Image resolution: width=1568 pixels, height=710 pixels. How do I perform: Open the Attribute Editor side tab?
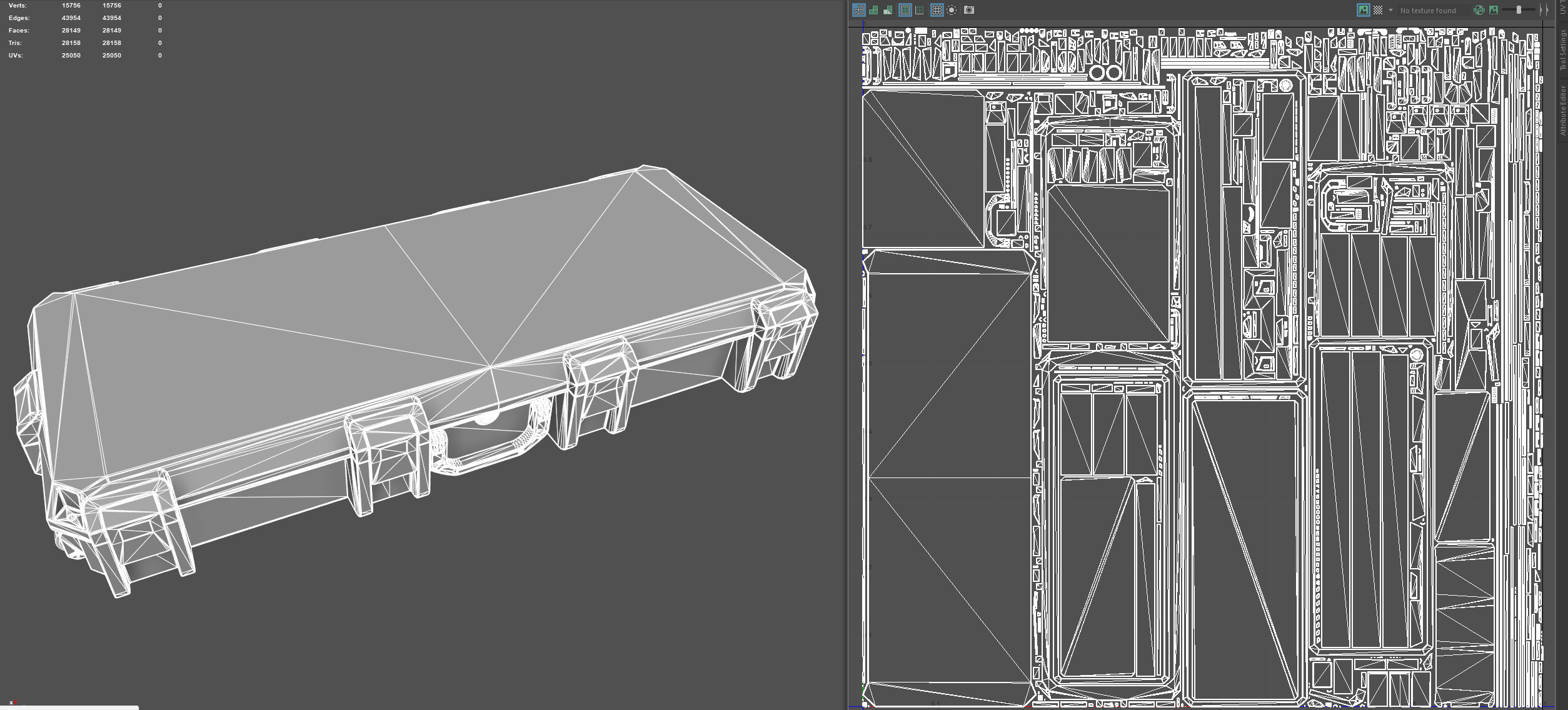(1562, 111)
